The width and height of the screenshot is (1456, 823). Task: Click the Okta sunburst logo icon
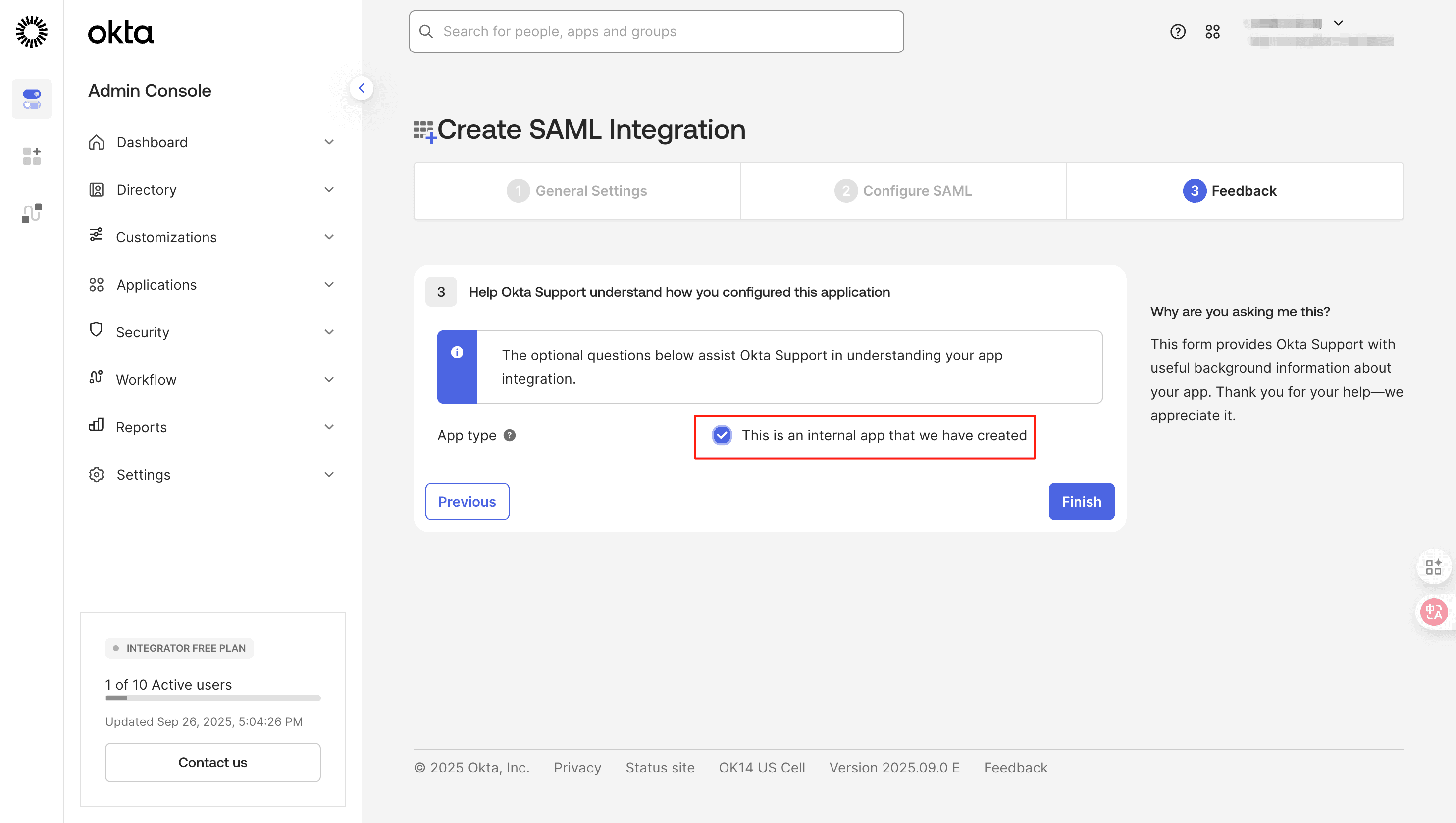pyautogui.click(x=32, y=32)
